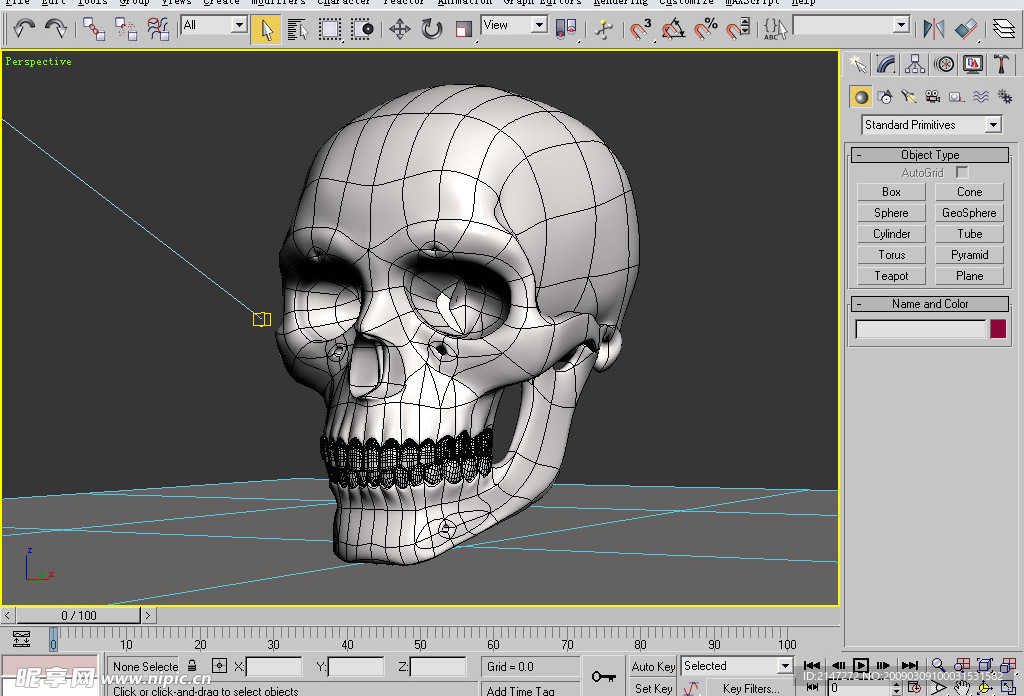Activate the Select Object arrow tool
The height and width of the screenshot is (696, 1024).
click(266, 29)
